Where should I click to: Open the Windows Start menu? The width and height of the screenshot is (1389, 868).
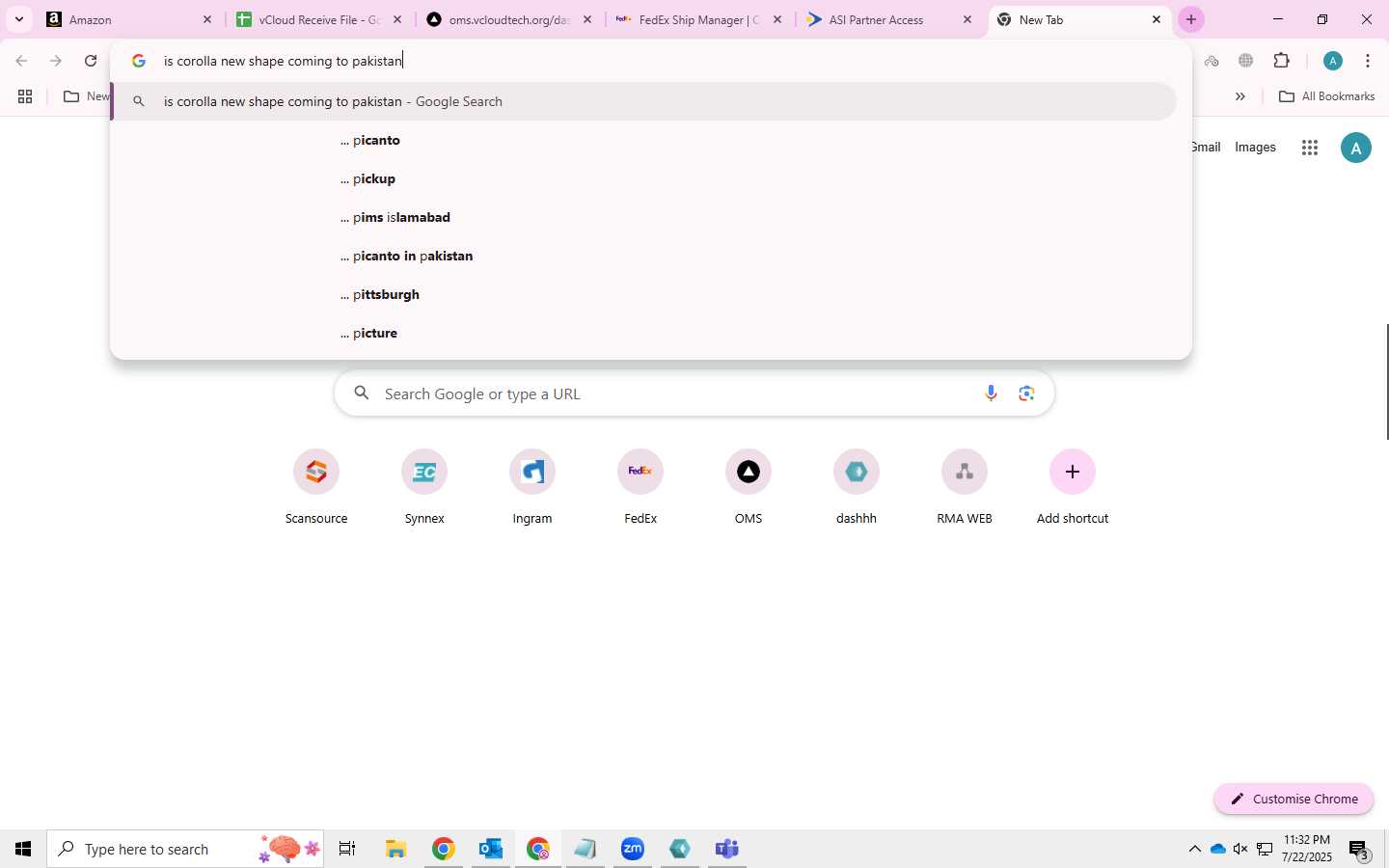click(x=23, y=849)
